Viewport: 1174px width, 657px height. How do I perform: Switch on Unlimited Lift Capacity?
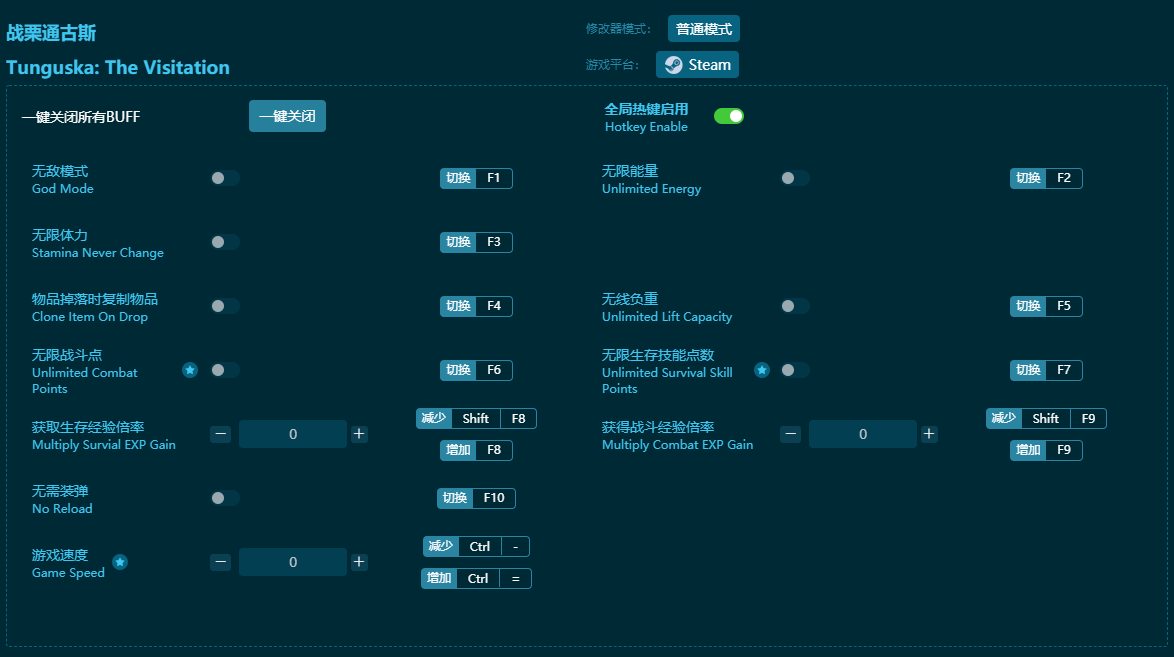tap(796, 306)
